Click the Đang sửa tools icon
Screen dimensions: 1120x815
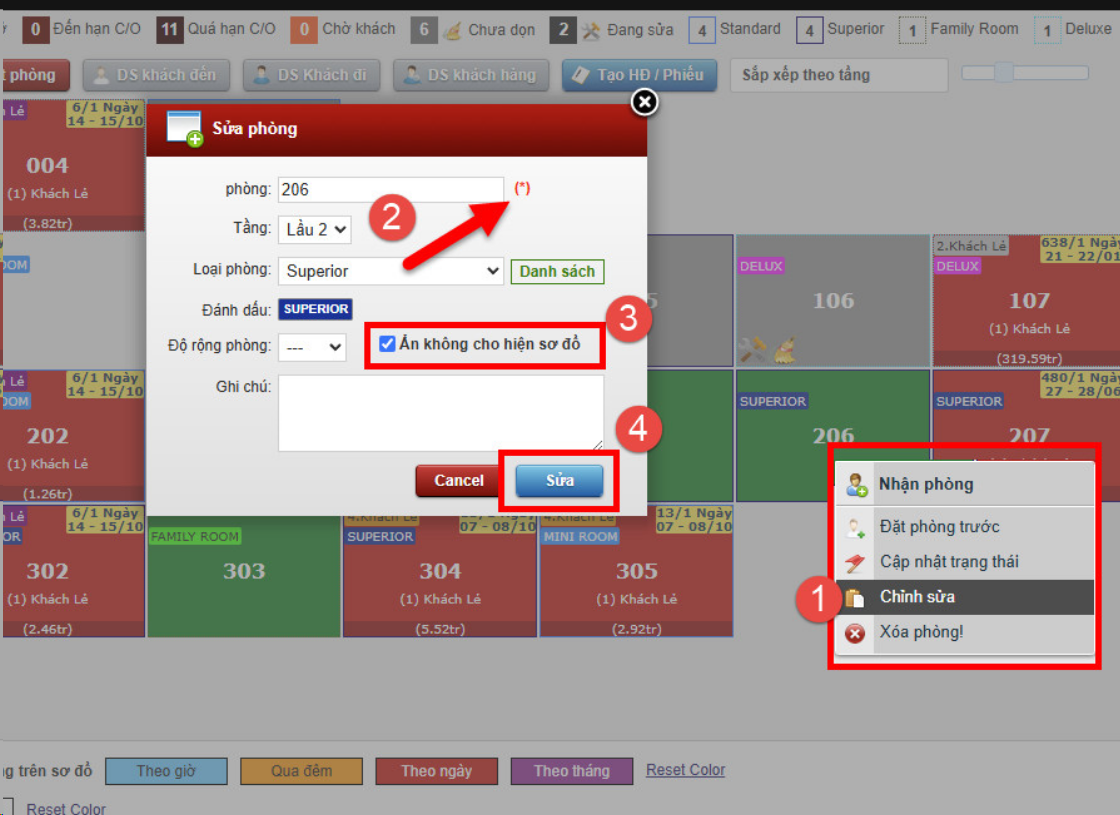click(591, 30)
